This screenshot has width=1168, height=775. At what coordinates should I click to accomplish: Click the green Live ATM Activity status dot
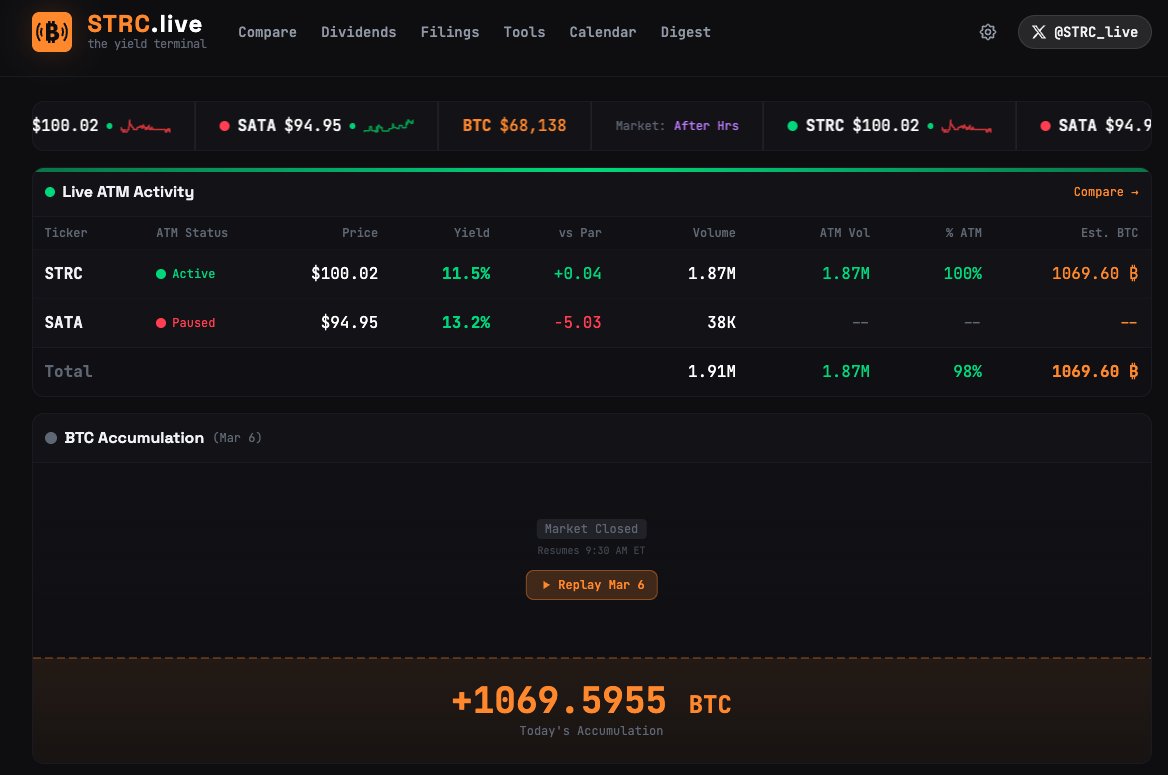tap(50, 192)
